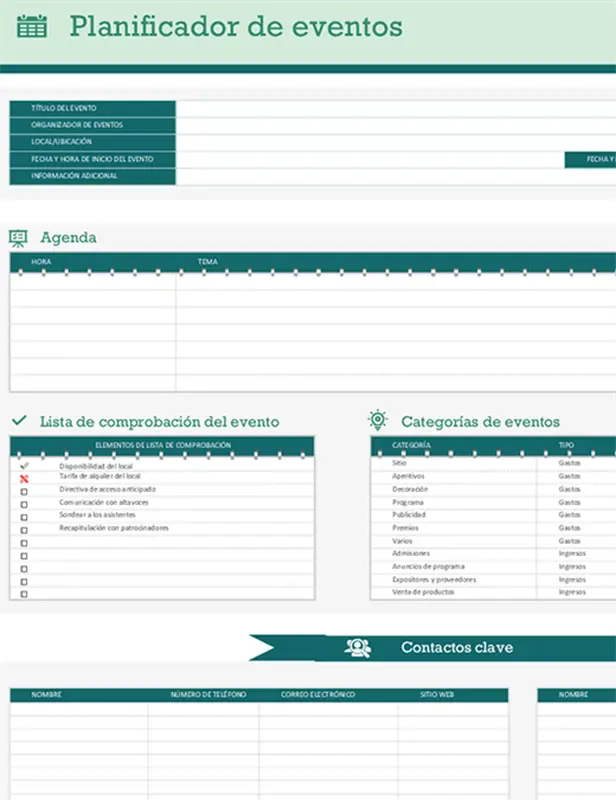The image size is (616, 800).
Task: Tick the Sondear a los asistentes checkbox
Action: [x=24, y=517]
